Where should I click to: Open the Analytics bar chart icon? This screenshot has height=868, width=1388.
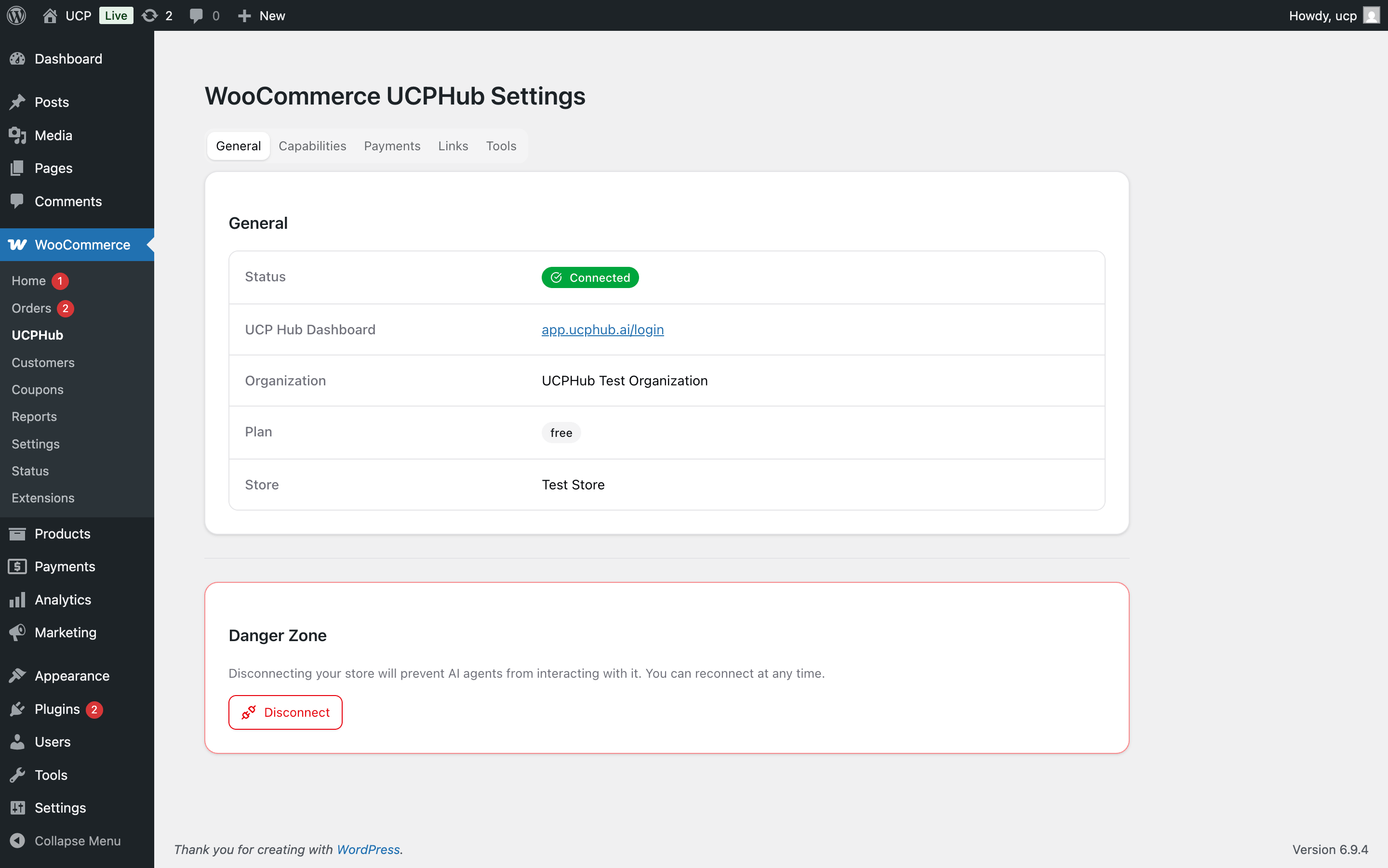tap(18, 599)
